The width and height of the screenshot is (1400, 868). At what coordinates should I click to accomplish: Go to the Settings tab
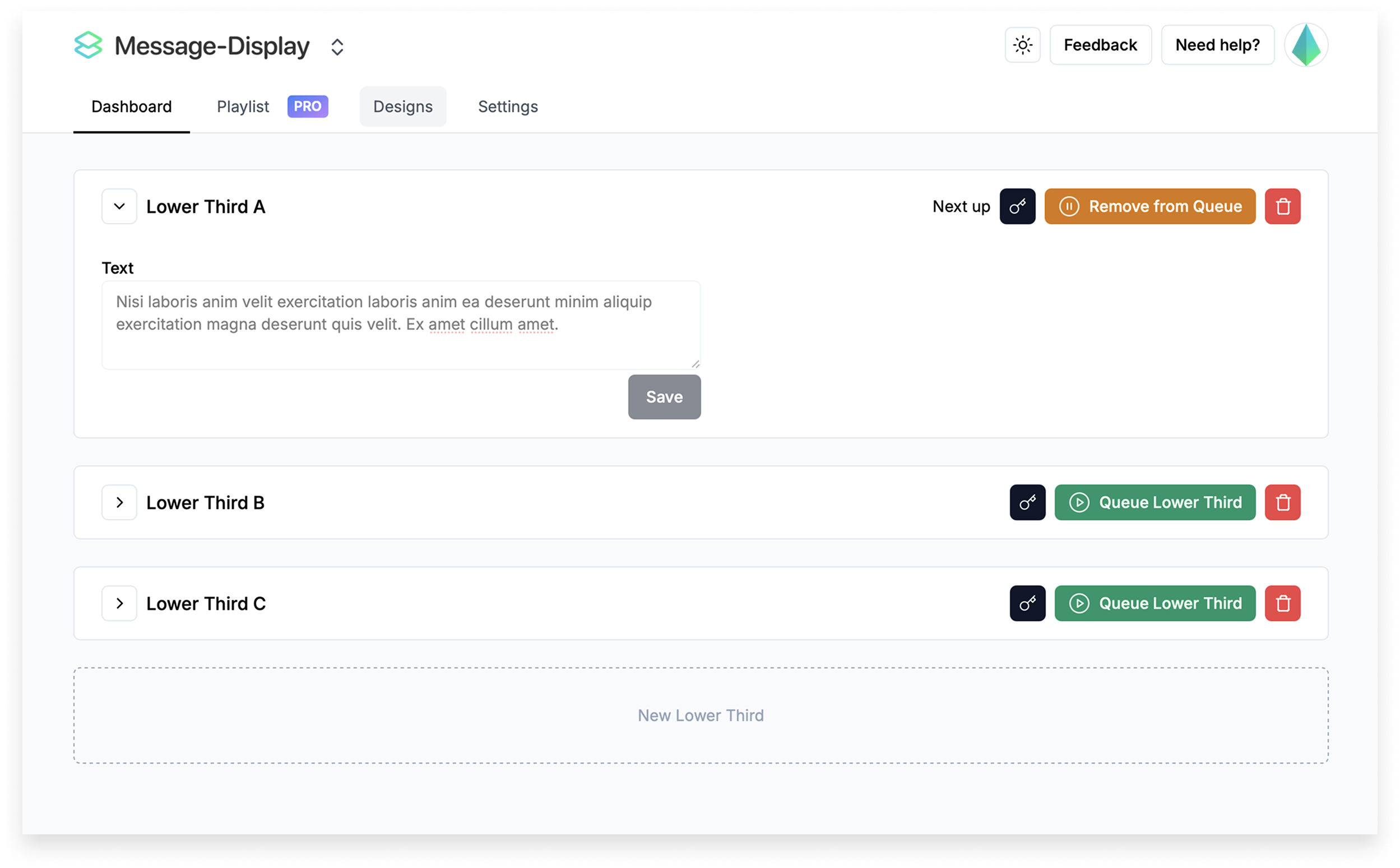point(507,106)
